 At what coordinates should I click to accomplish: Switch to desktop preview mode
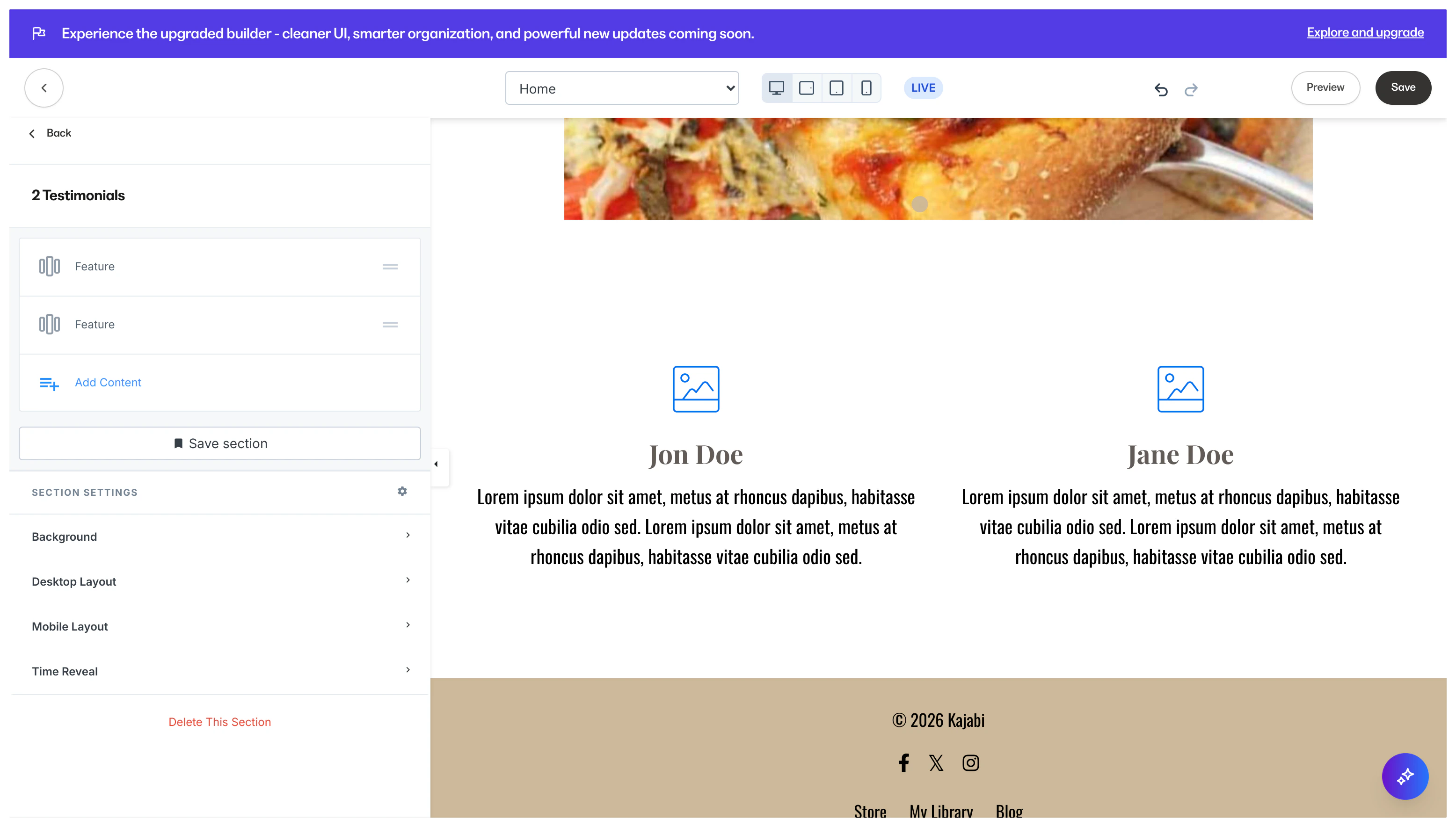click(777, 88)
